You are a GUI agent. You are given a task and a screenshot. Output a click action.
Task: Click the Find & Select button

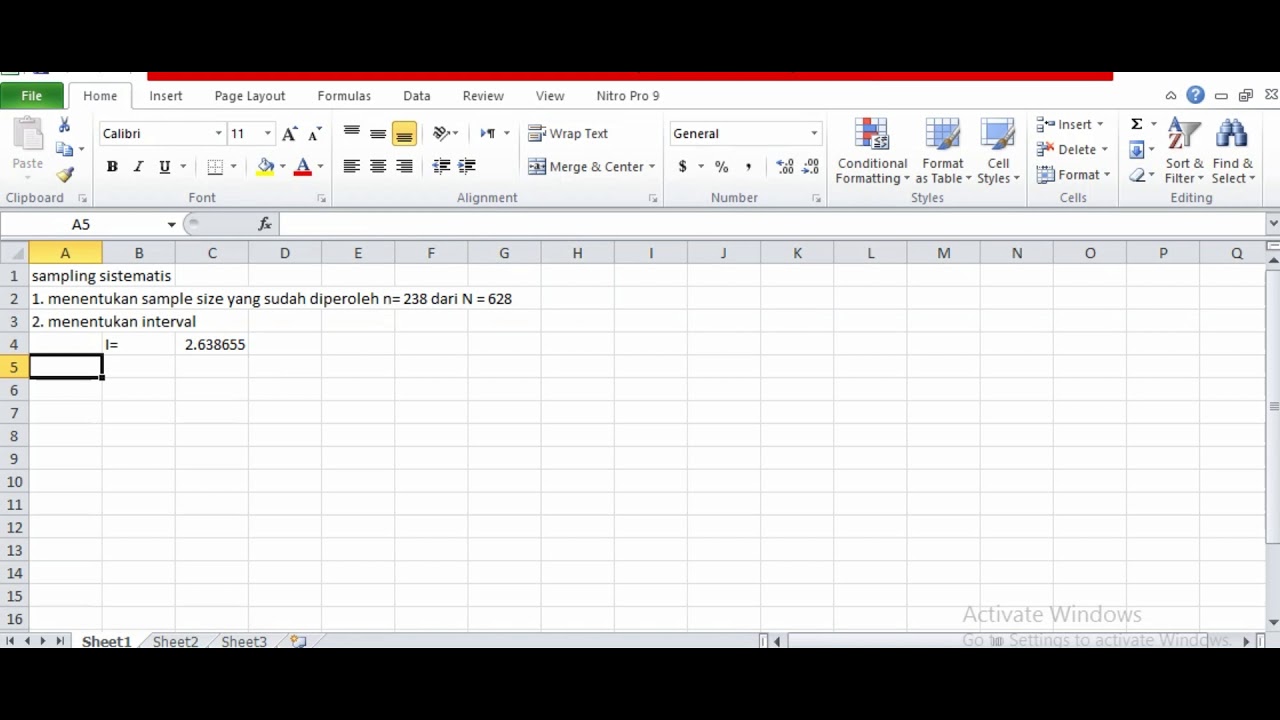(1232, 152)
